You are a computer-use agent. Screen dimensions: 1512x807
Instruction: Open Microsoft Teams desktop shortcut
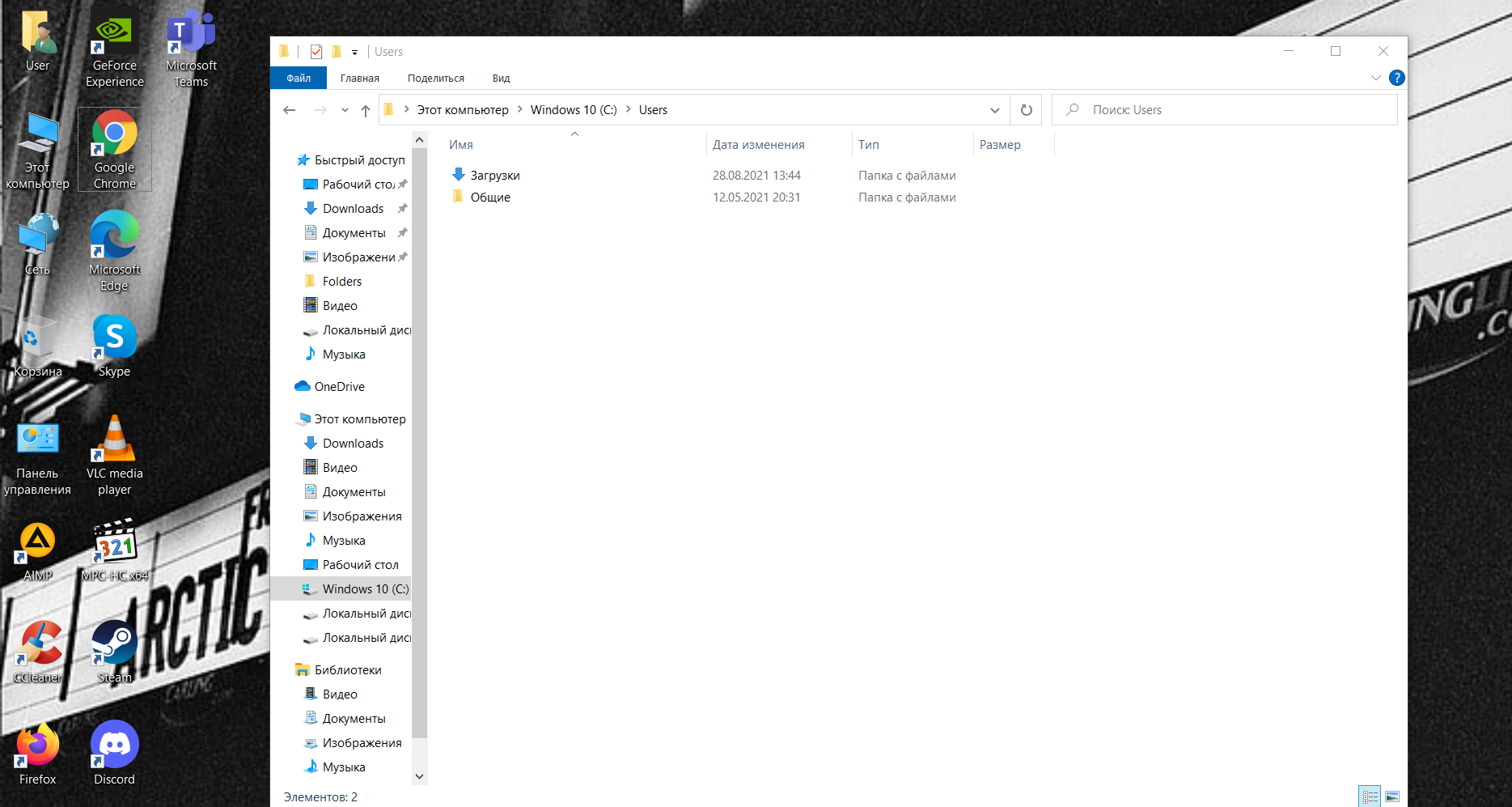191,49
